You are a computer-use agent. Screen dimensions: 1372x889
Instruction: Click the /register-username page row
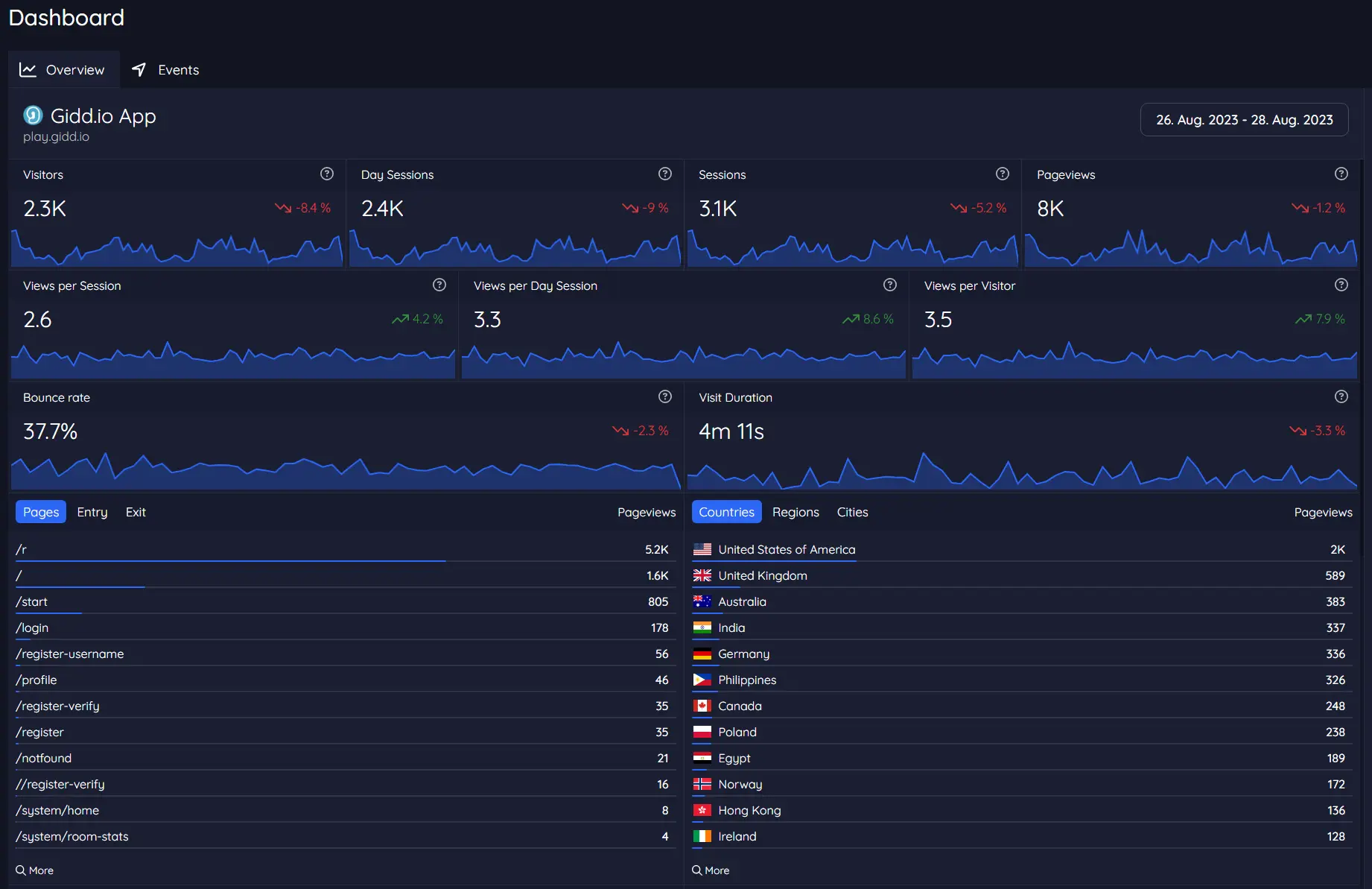(70, 654)
